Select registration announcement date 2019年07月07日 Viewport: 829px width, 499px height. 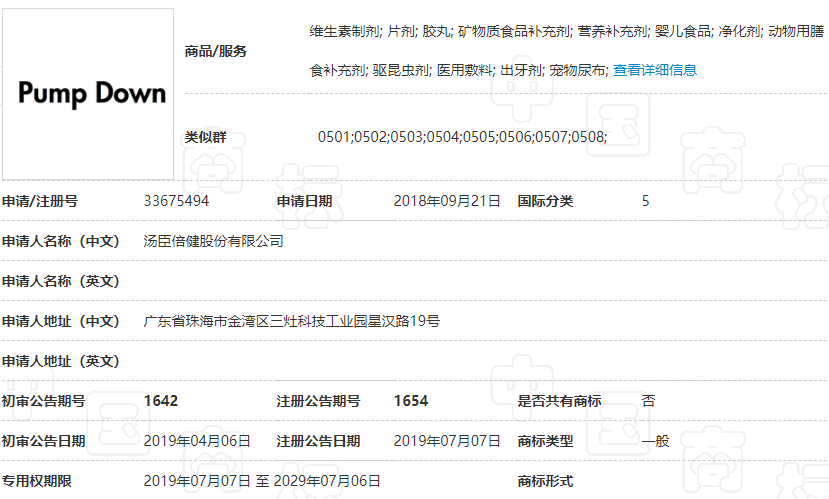[x=447, y=441]
